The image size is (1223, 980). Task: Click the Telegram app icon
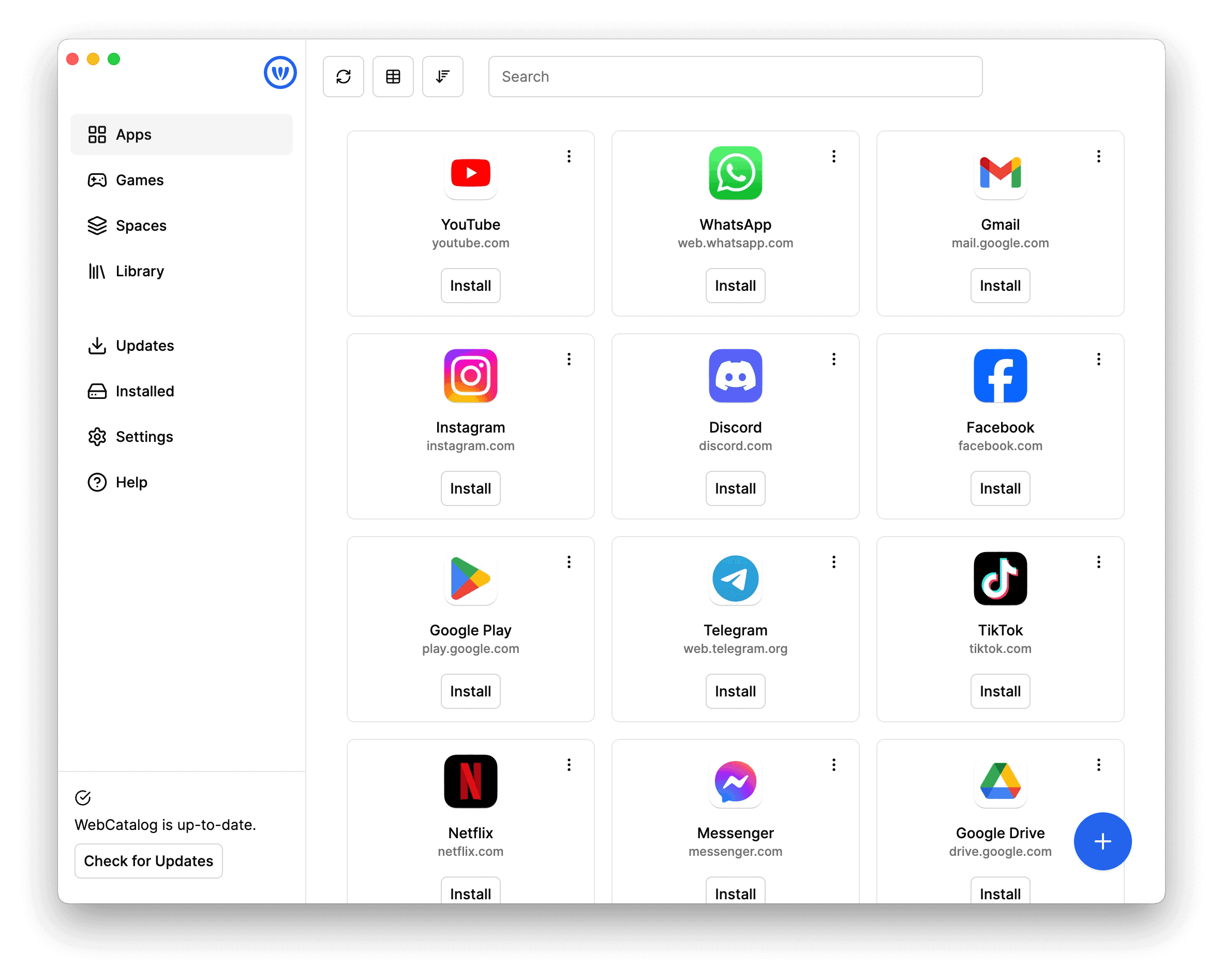[735, 580]
